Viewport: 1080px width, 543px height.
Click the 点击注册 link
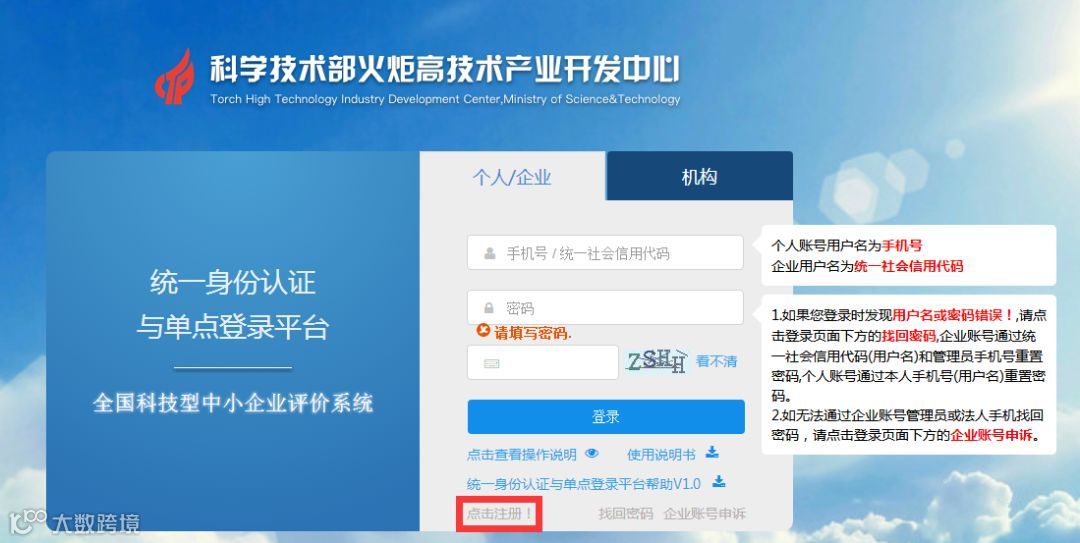499,513
